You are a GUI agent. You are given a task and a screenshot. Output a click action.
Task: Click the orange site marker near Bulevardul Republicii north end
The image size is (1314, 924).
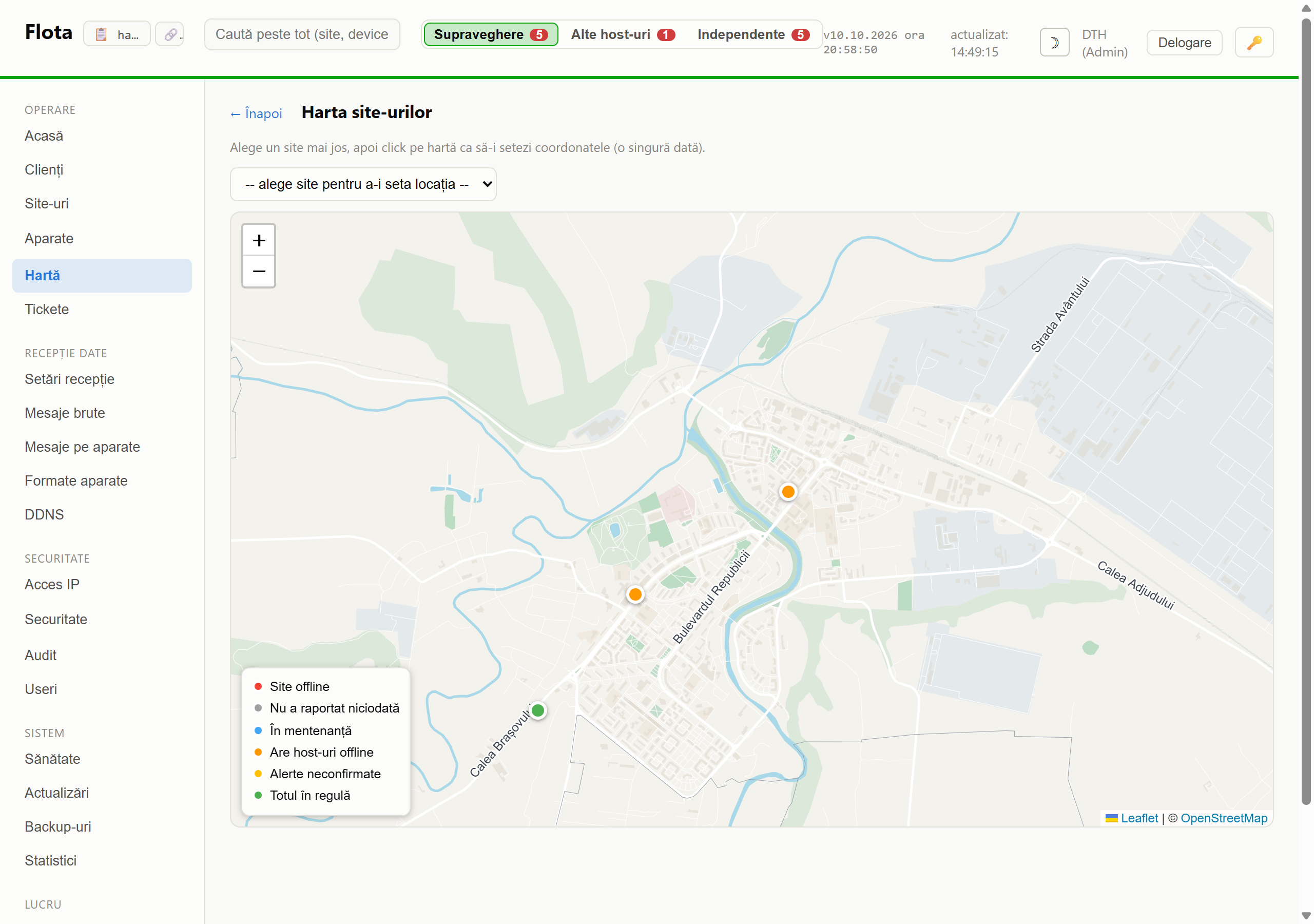[x=788, y=492]
